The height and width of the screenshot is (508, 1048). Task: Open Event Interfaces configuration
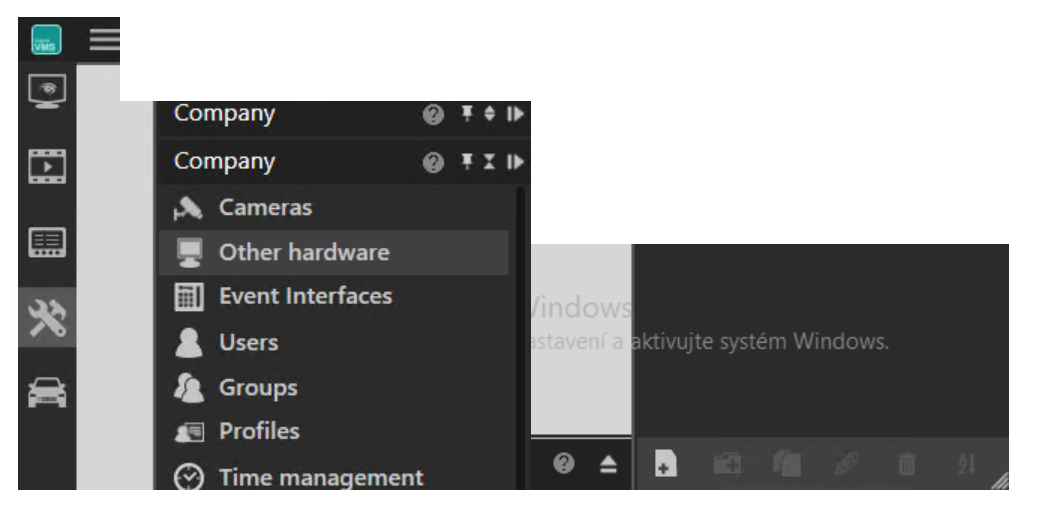(x=305, y=296)
